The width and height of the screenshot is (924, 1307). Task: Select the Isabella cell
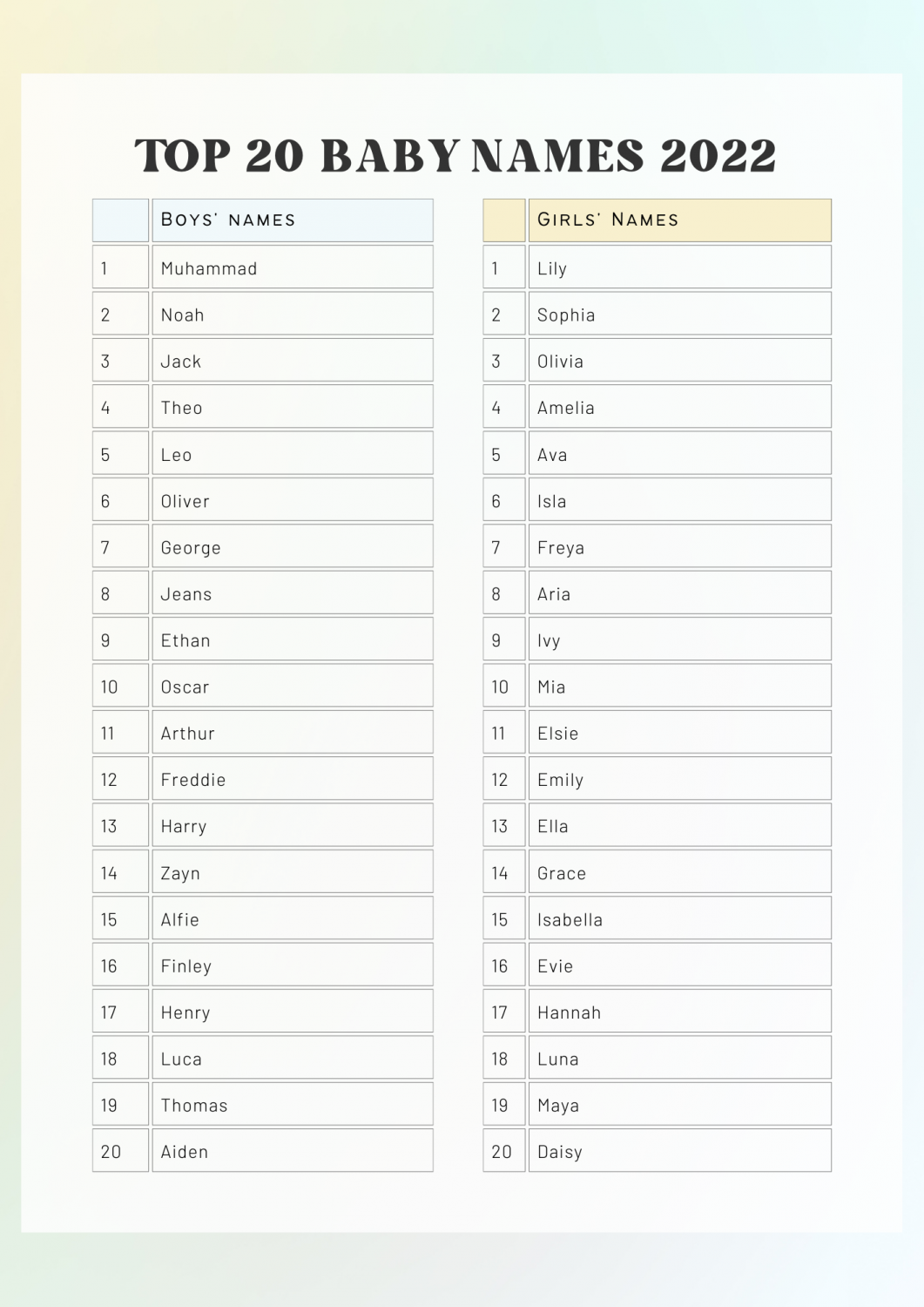tap(680, 918)
